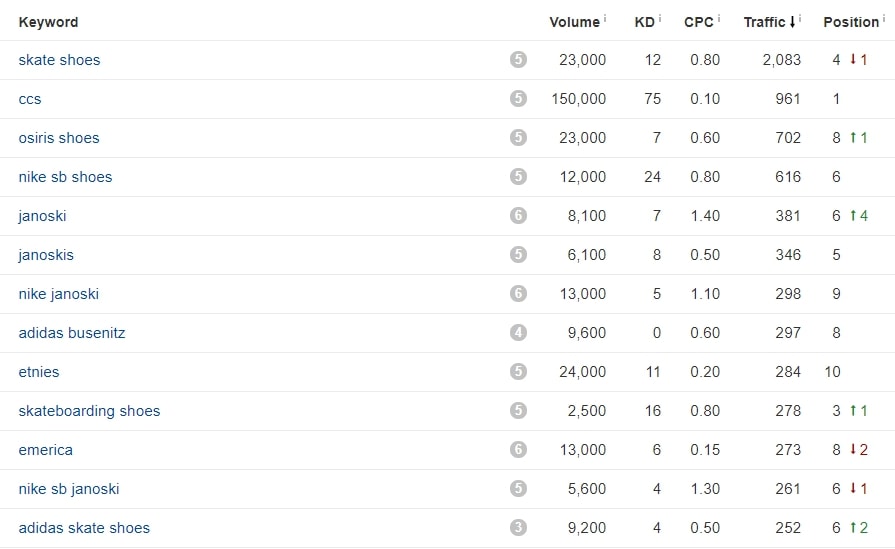Sort by the Position column header
The height and width of the screenshot is (549, 895).
tap(850, 22)
